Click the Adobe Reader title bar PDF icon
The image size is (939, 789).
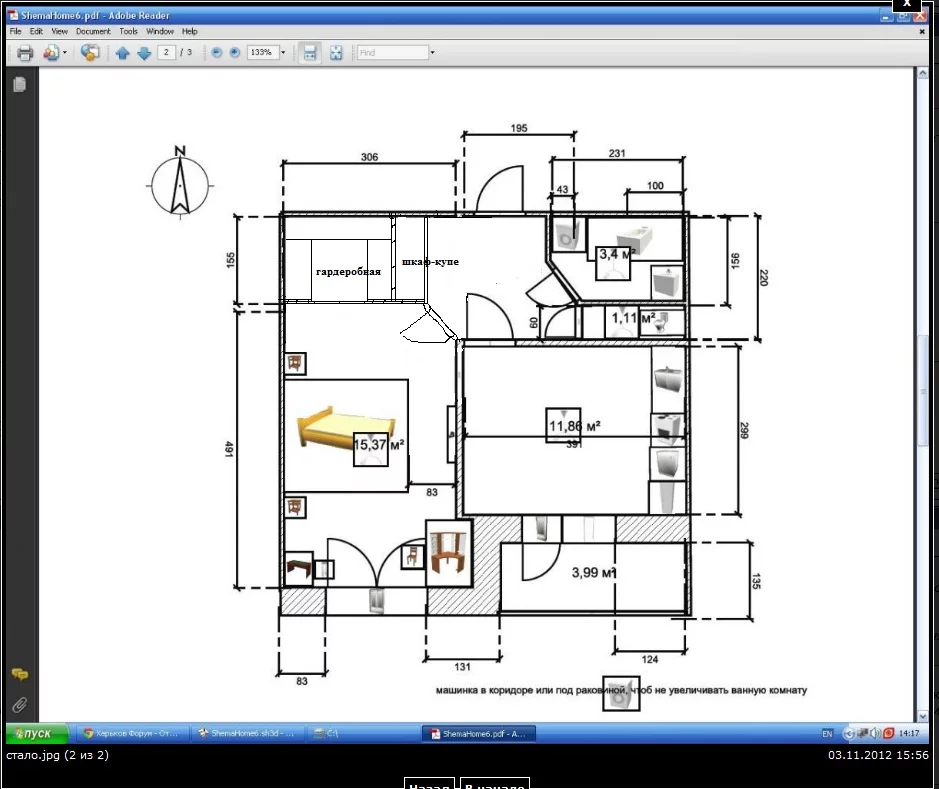13,16
